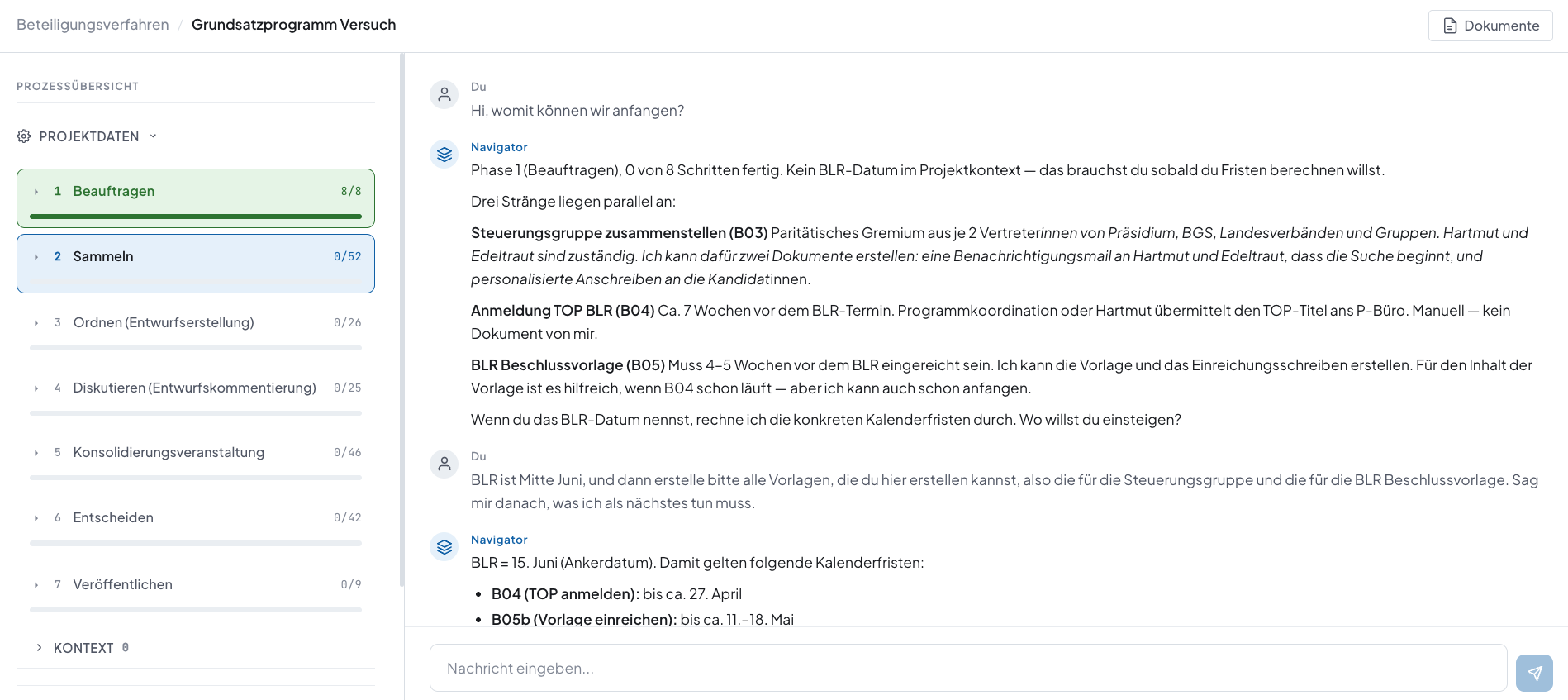Click the send message paper-plane button
Screen dimensions: 1568x700
click(1534, 673)
